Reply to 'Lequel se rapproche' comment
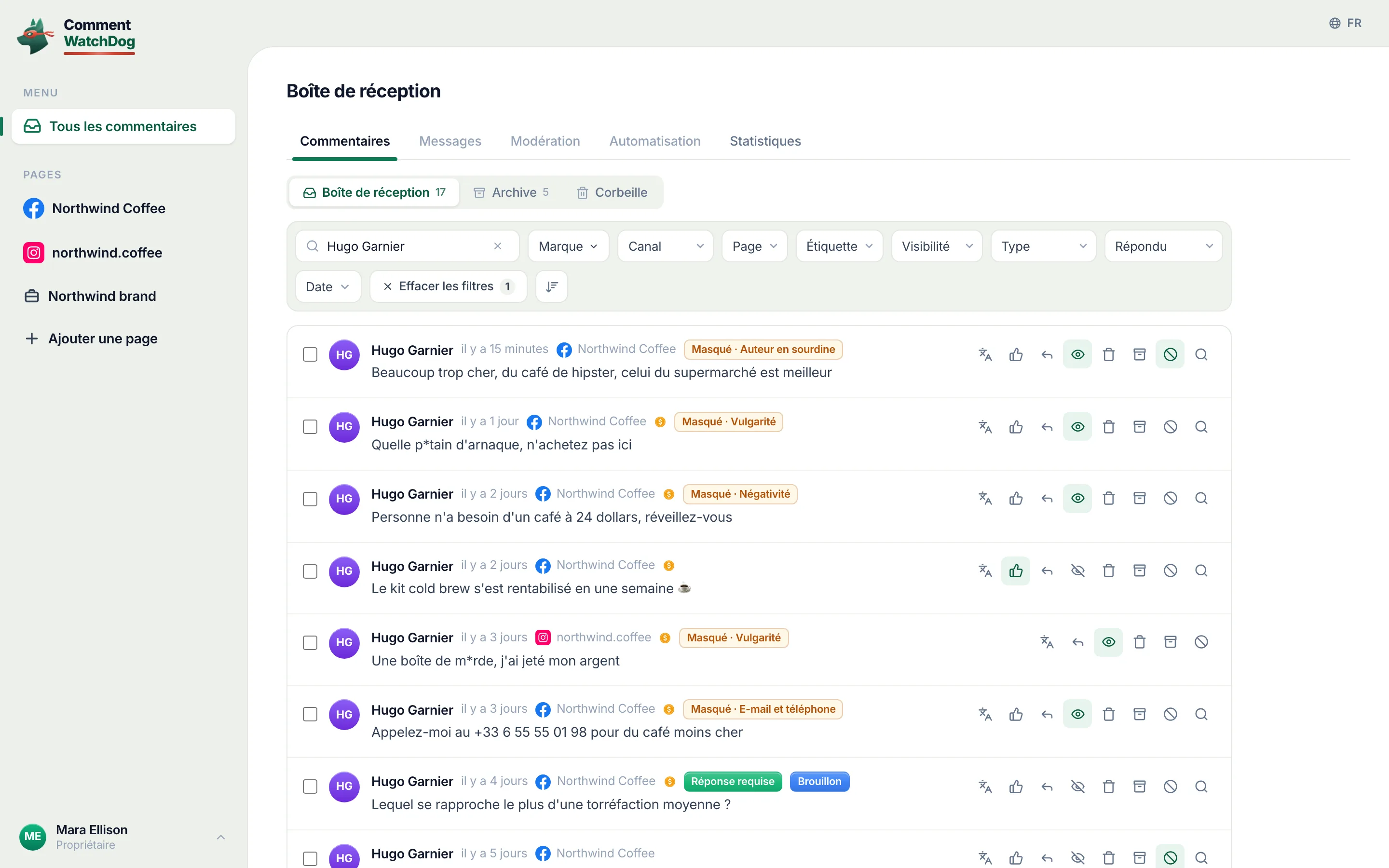The height and width of the screenshot is (868, 1389). (1047, 787)
